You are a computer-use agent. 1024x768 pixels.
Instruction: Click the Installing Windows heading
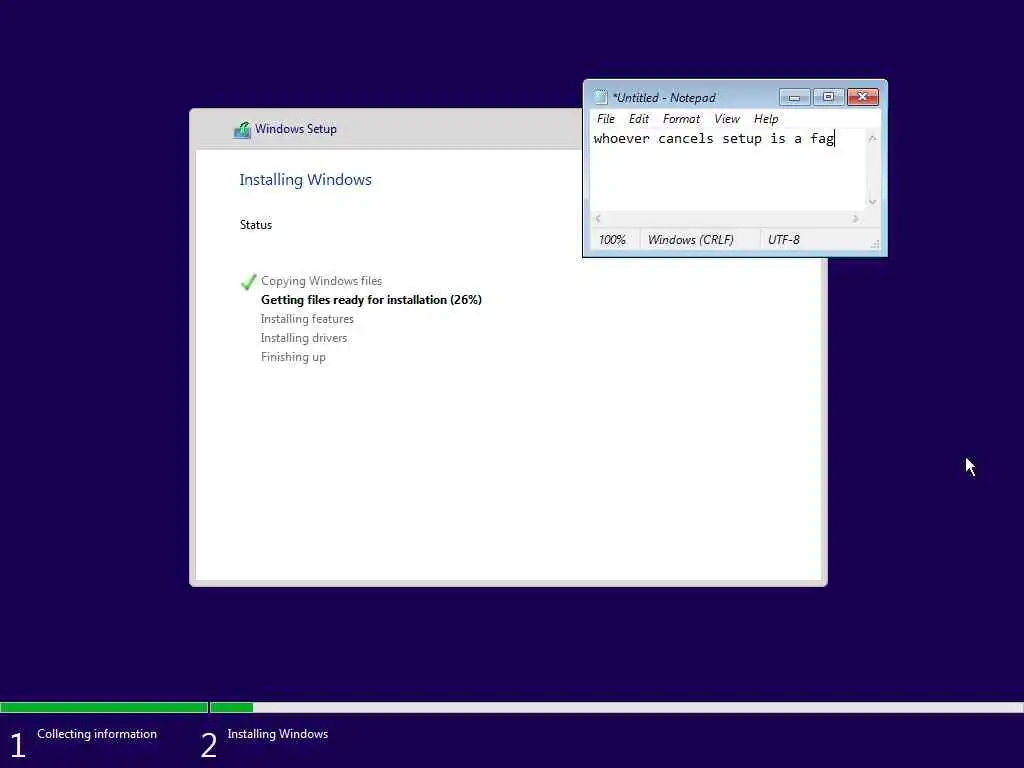305,180
